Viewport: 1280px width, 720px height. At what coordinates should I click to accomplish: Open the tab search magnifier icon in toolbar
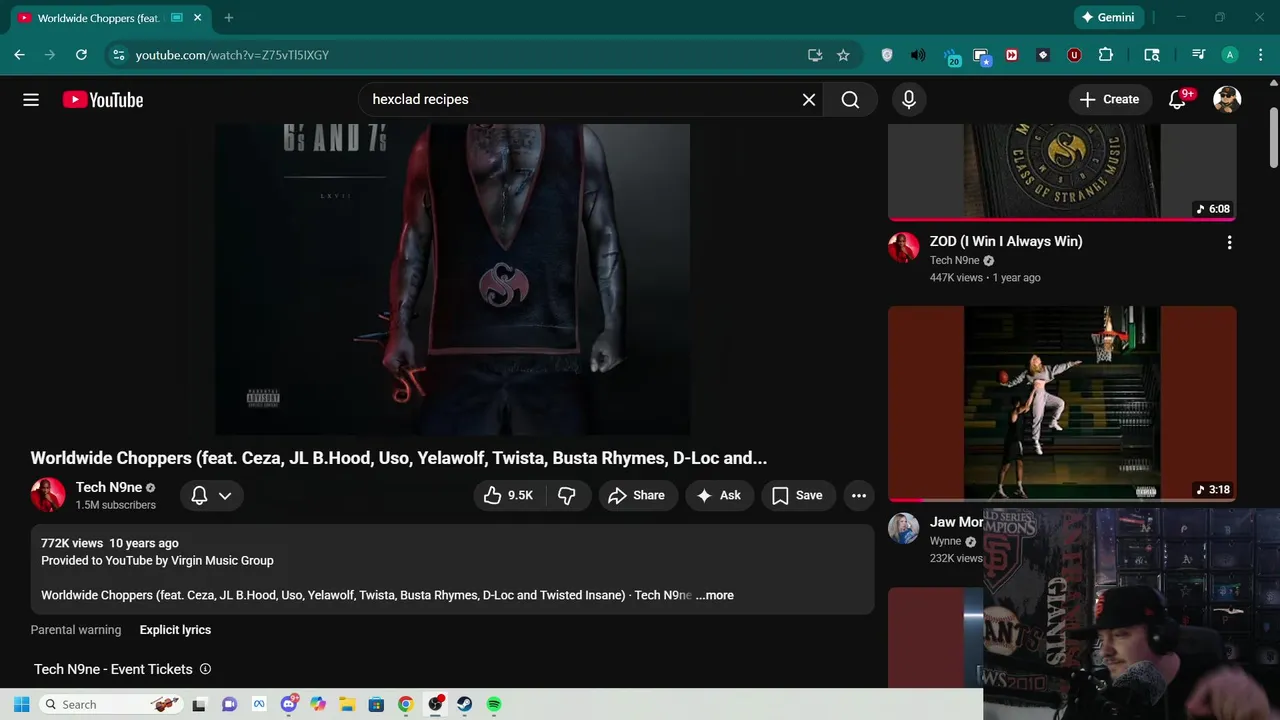click(1152, 55)
